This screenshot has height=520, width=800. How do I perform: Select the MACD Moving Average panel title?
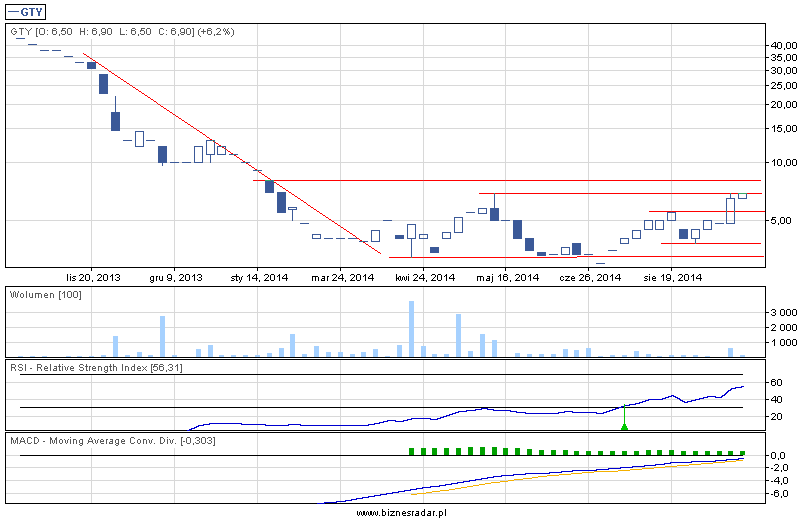pos(111,440)
